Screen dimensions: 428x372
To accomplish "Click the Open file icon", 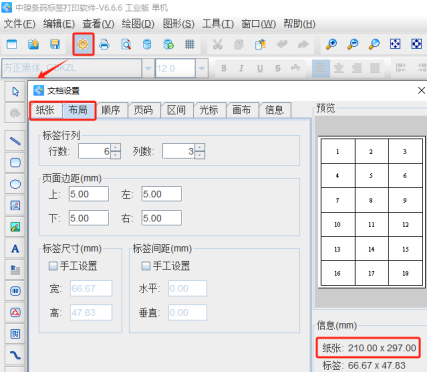I will click(x=33, y=44).
